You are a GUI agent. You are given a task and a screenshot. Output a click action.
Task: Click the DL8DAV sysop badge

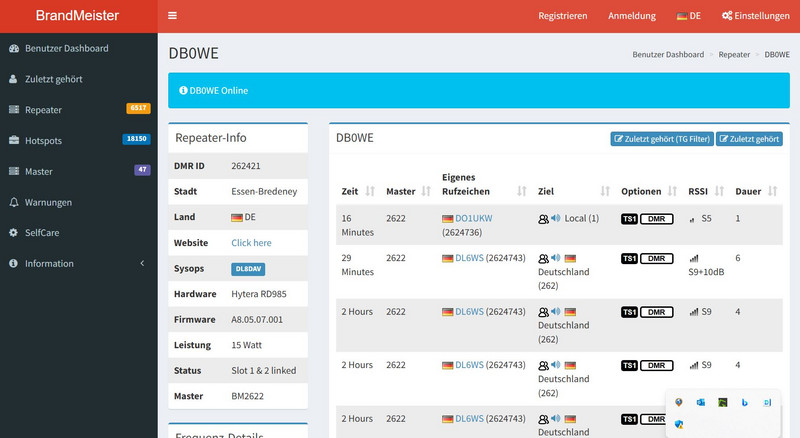coord(248,269)
